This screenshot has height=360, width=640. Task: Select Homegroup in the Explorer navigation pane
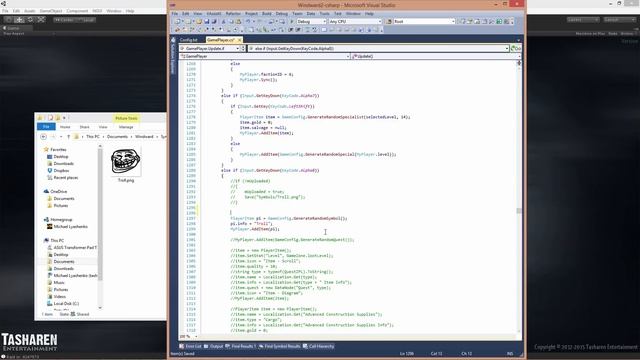coord(58,220)
